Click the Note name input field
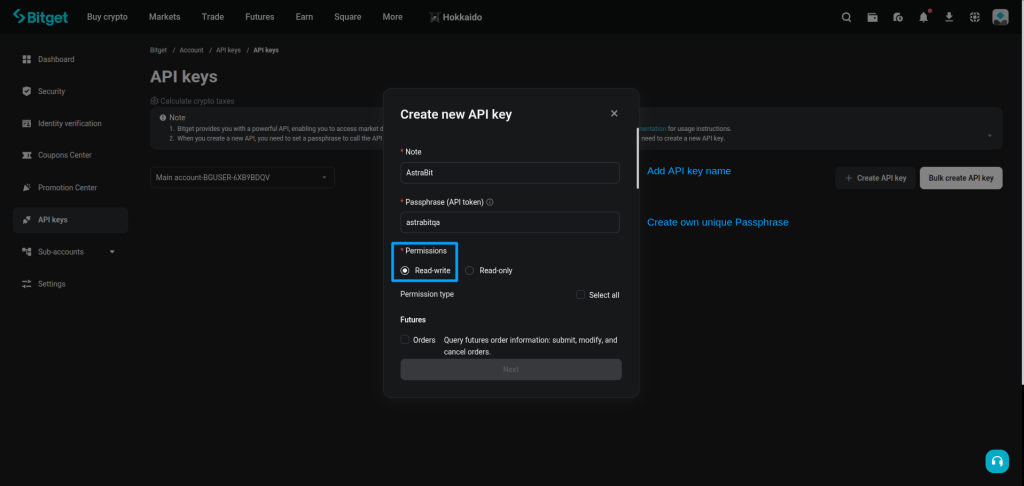The height and width of the screenshot is (486, 1024). 509,173
